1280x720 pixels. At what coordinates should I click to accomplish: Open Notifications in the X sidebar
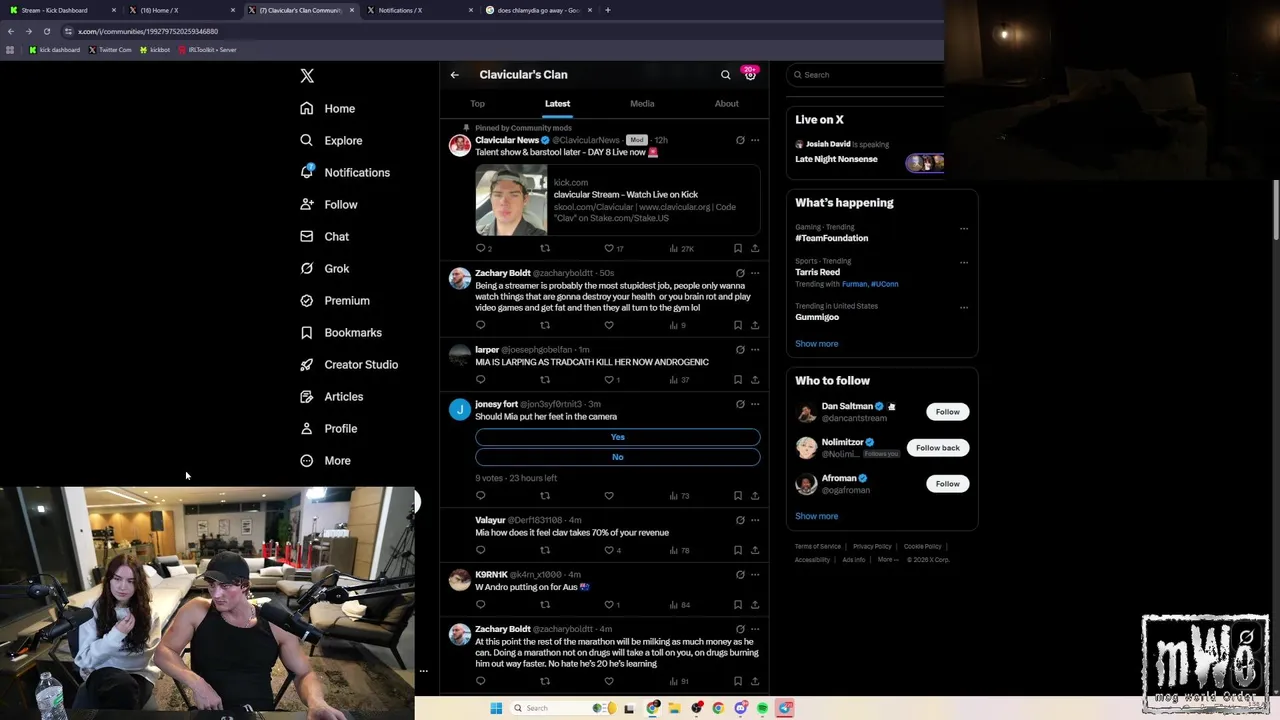pos(345,172)
